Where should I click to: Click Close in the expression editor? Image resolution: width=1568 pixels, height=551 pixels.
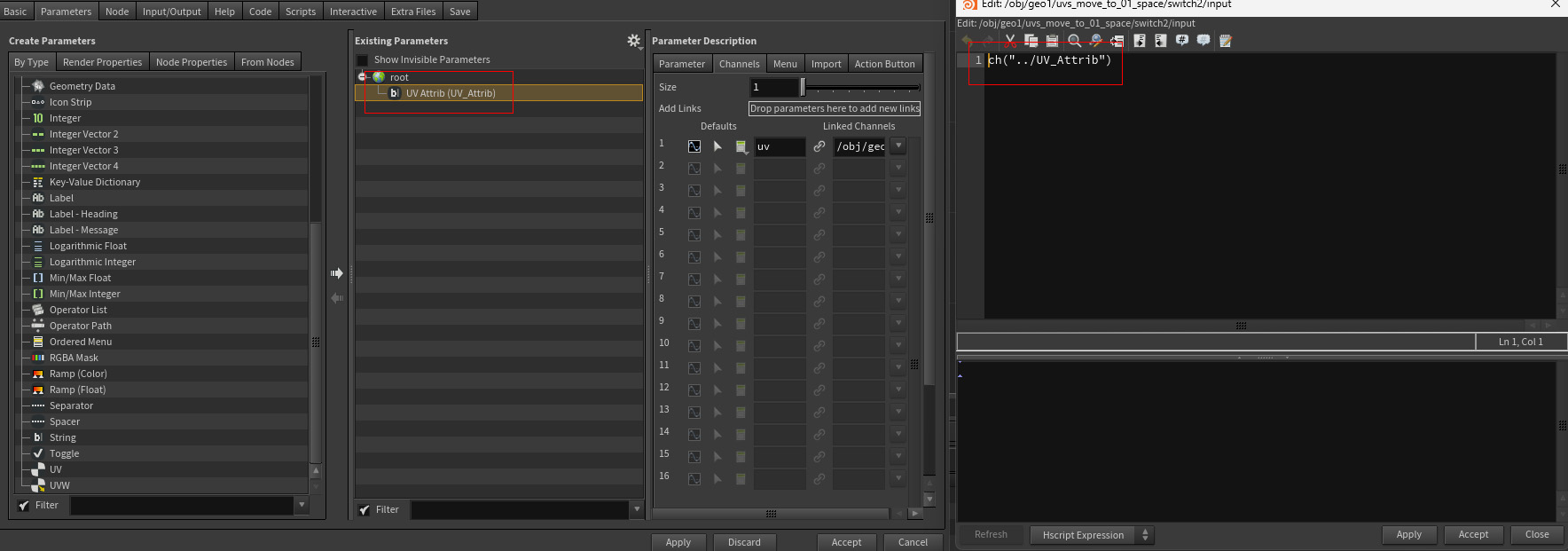[1537, 534]
